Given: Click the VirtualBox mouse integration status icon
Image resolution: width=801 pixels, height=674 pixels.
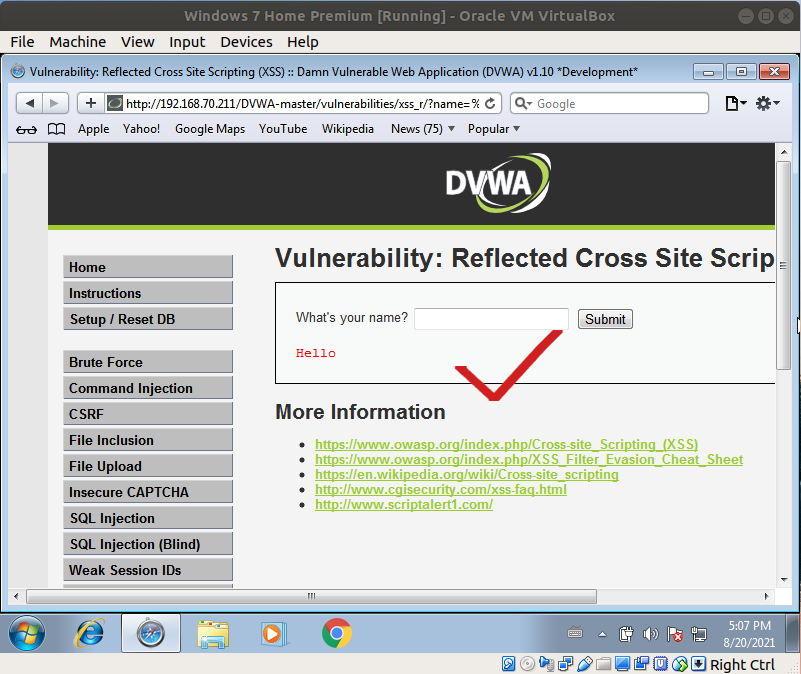Looking at the screenshot, I should 679,664.
